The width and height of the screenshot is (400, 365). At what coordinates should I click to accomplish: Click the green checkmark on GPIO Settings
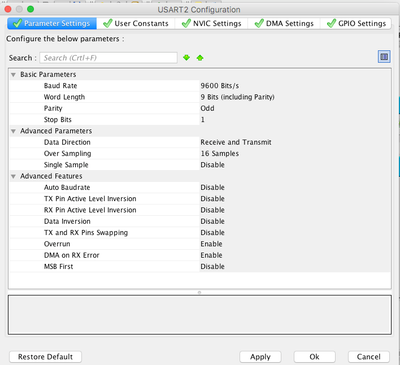point(331,23)
